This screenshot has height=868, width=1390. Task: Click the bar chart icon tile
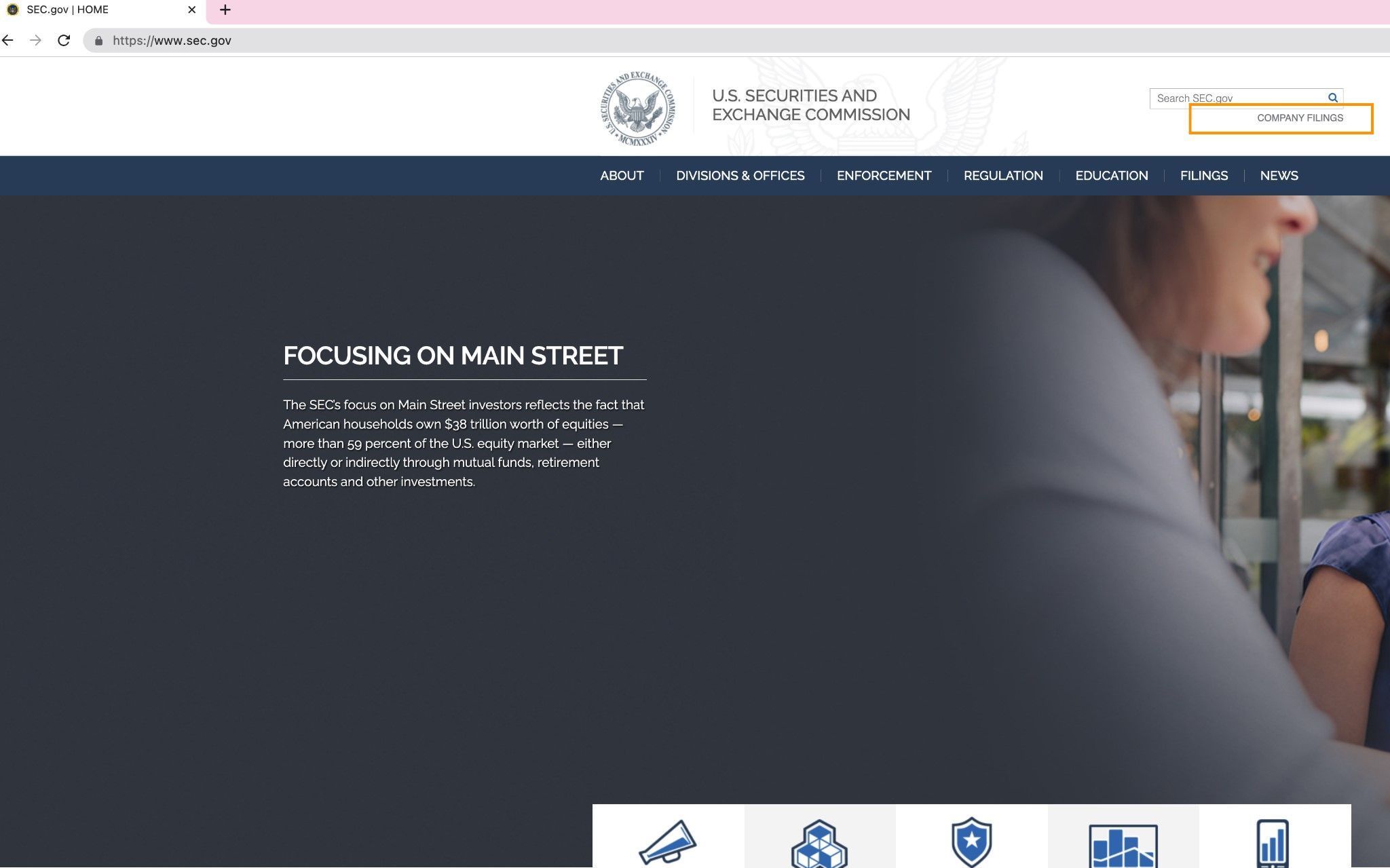click(1123, 844)
